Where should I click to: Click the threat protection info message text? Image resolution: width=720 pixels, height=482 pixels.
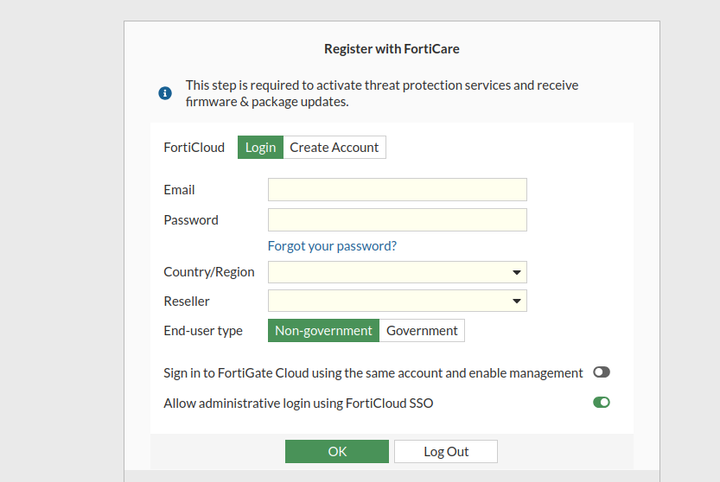382,93
